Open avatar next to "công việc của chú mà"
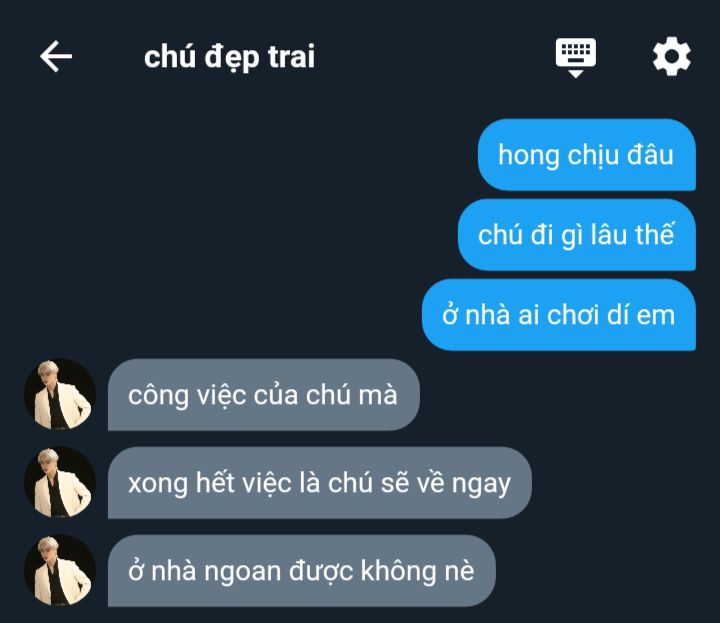This screenshot has width=720, height=623. pyautogui.click(x=60, y=394)
